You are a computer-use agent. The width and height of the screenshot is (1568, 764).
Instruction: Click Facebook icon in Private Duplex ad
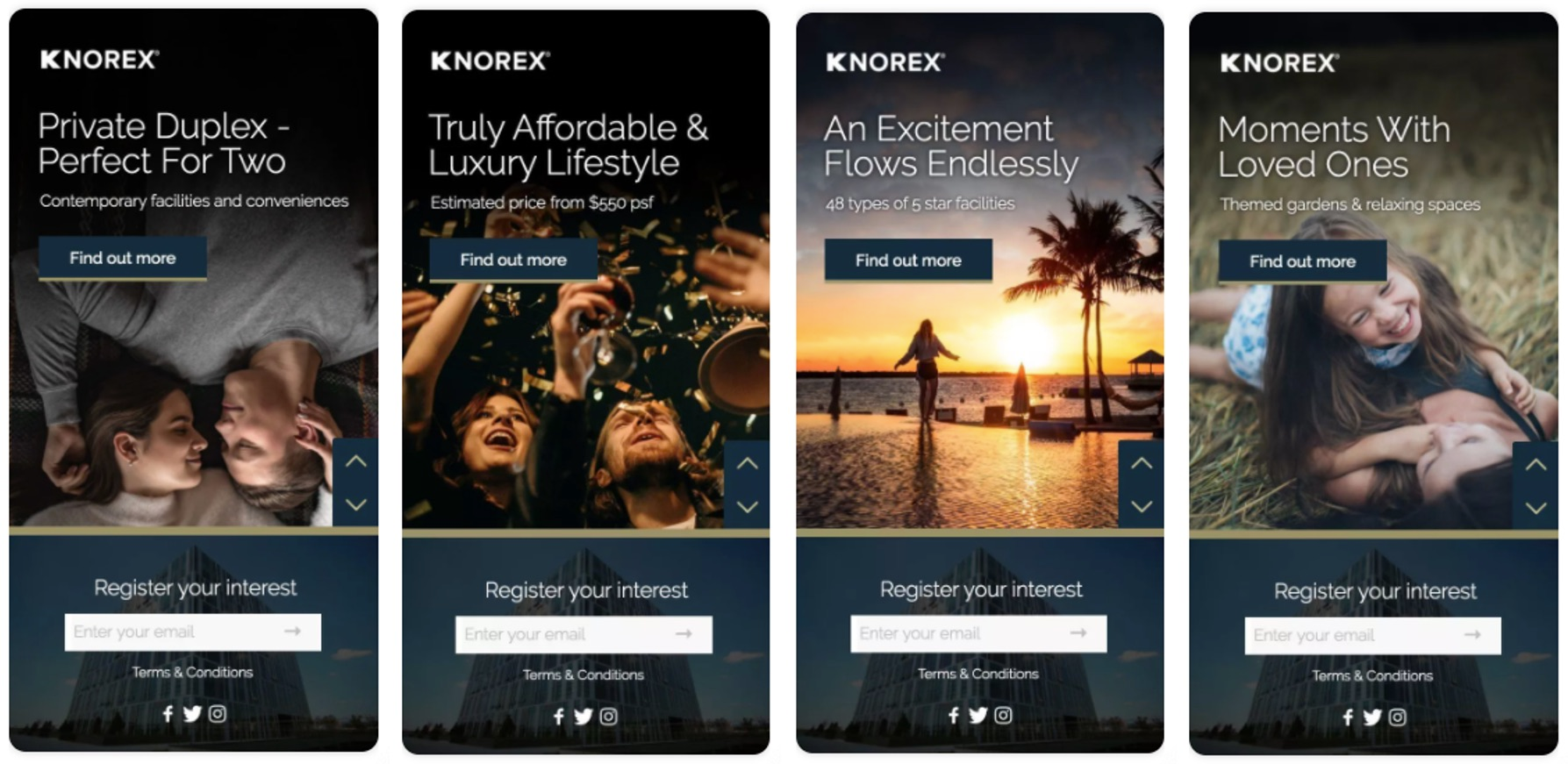click(x=168, y=714)
